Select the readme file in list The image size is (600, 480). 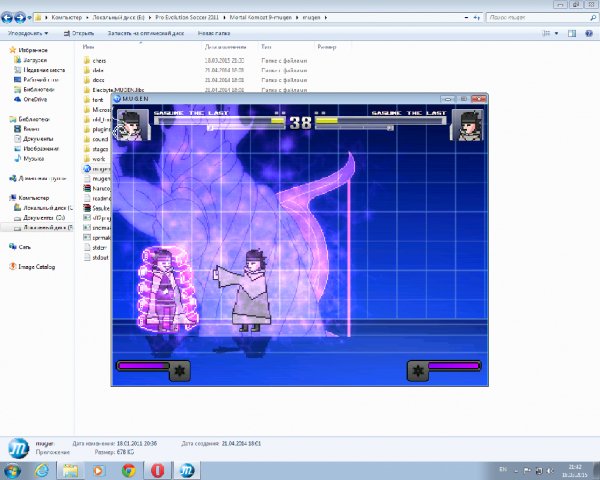[x=101, y=198]
